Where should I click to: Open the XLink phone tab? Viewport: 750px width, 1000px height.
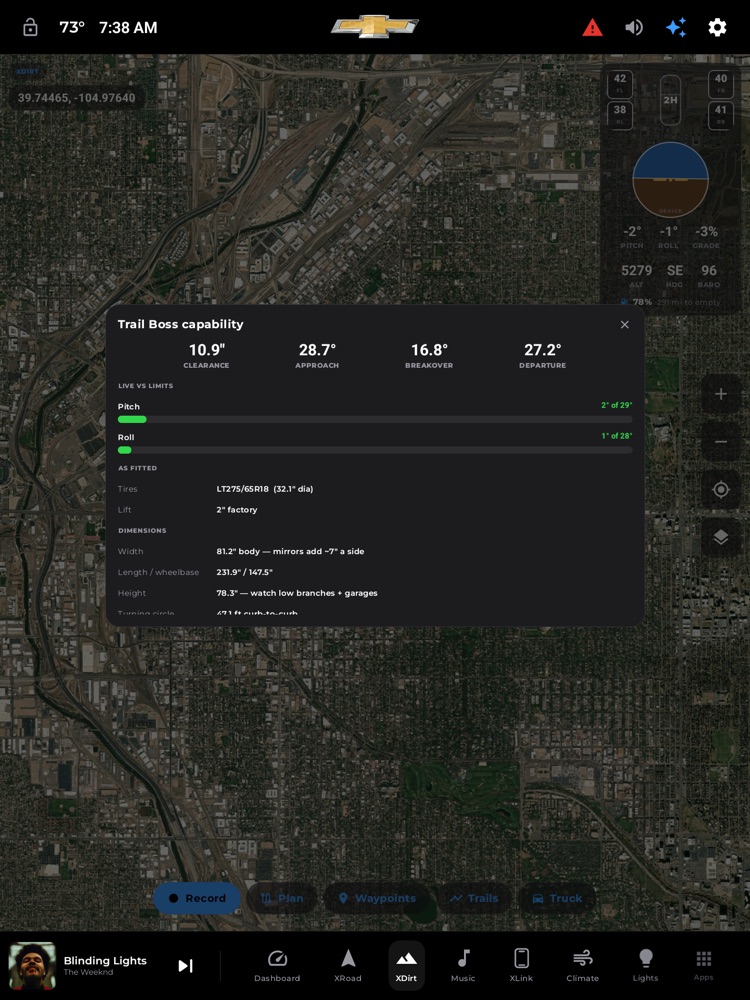tap(521, 966)
